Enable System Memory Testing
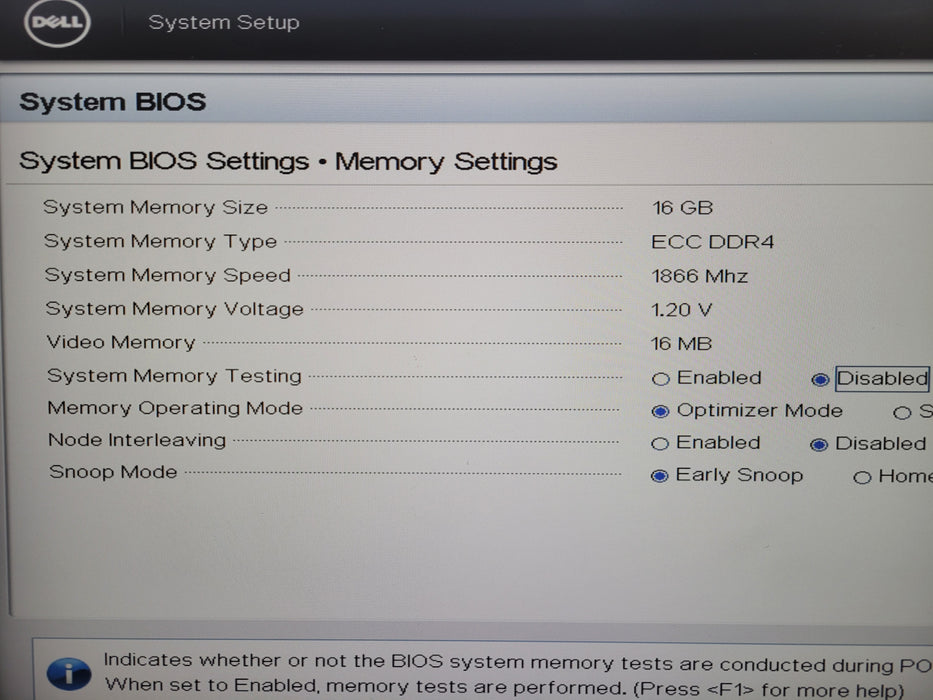This screenshot has height=700, width=933. point(661,378)
